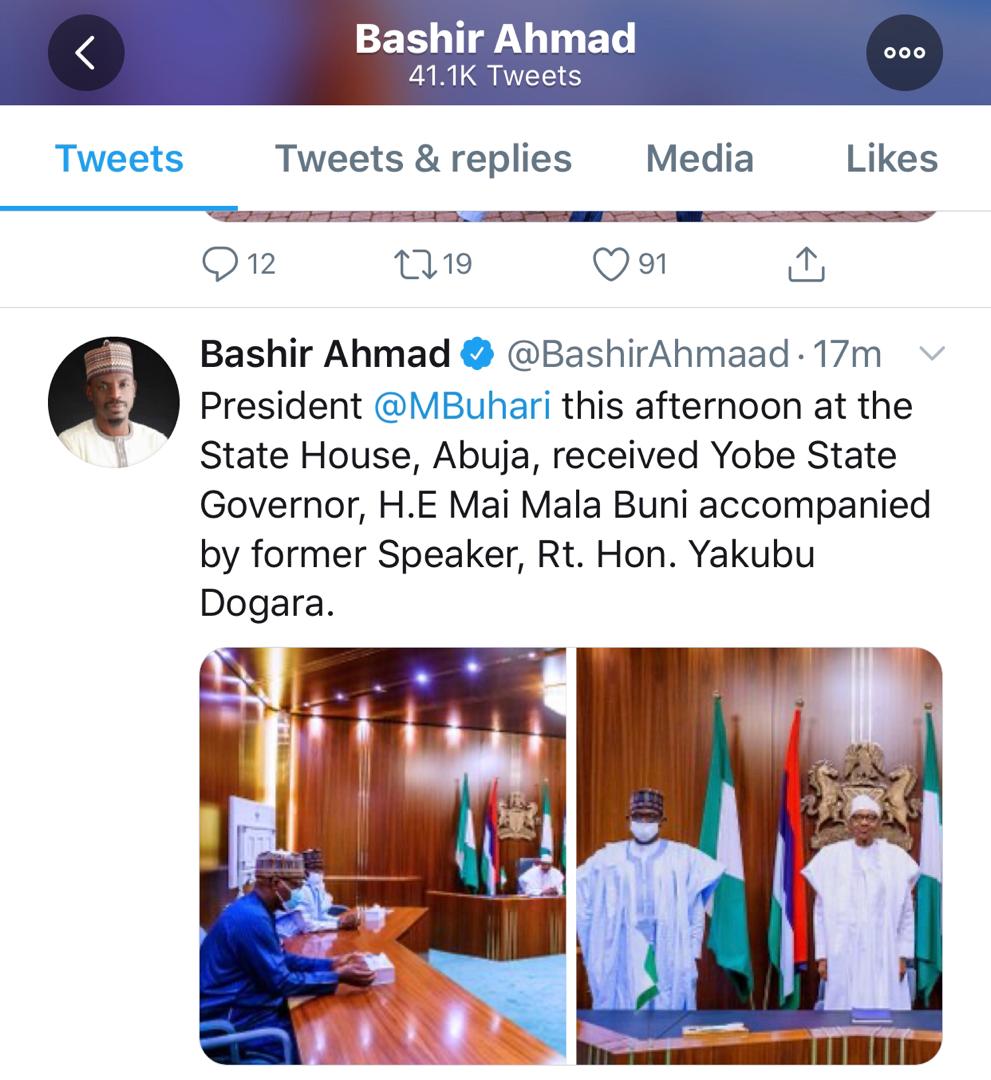Screen dimensions: 991x1080
Task: Tap the Bashir Ahmad tweet author name
Action: (x=325, y=354)
